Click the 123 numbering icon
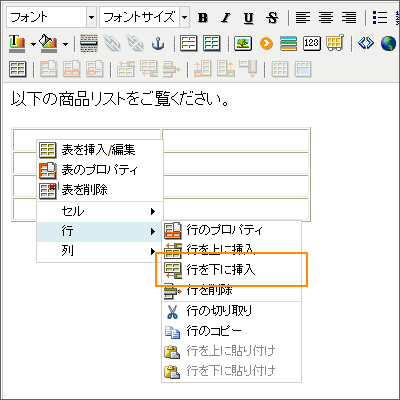The image size is (400, 400). click(x=312, y=43)
